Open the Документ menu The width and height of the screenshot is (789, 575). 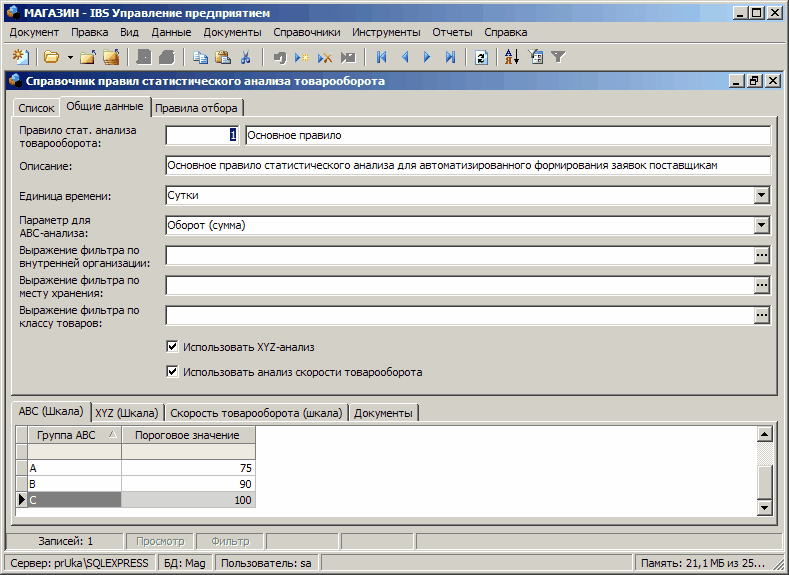(34, 32)
